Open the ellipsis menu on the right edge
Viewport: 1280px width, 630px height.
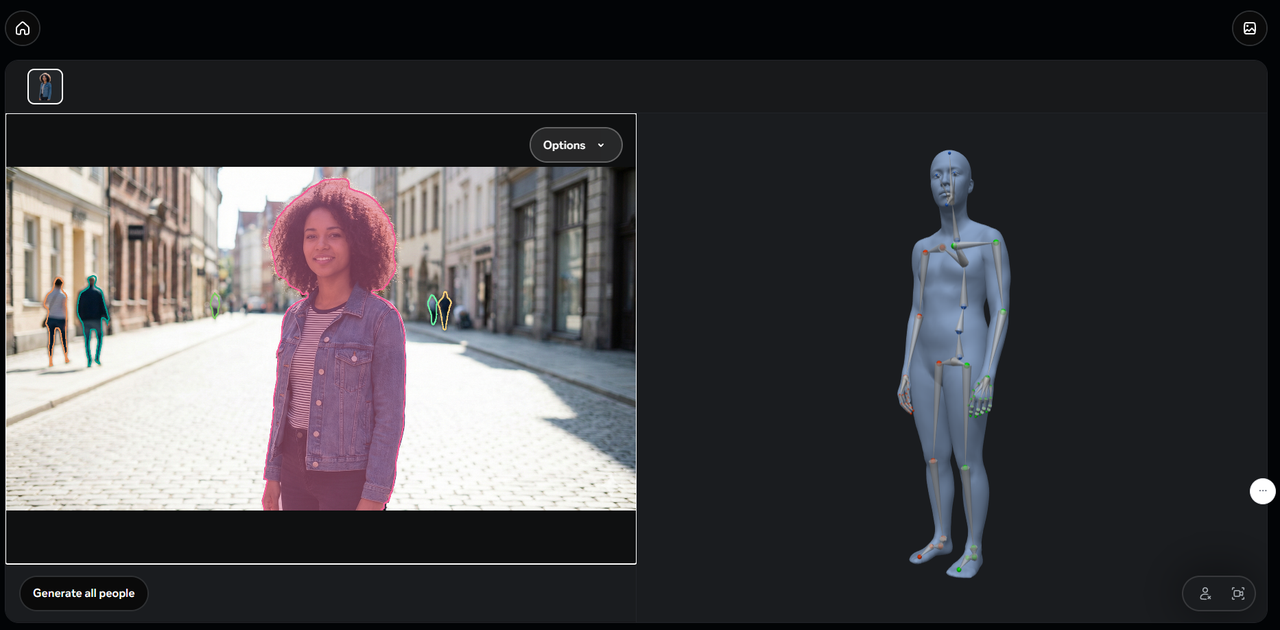(x=1262, y=490)
